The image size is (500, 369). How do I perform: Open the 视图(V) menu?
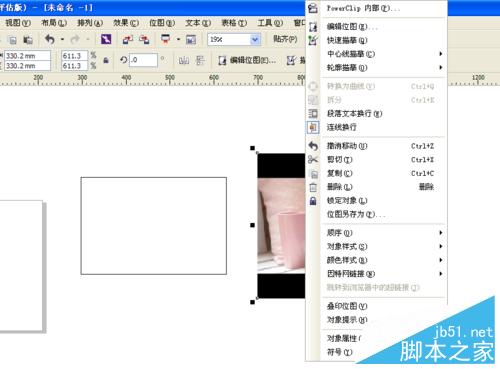click(x=18, y=23)
